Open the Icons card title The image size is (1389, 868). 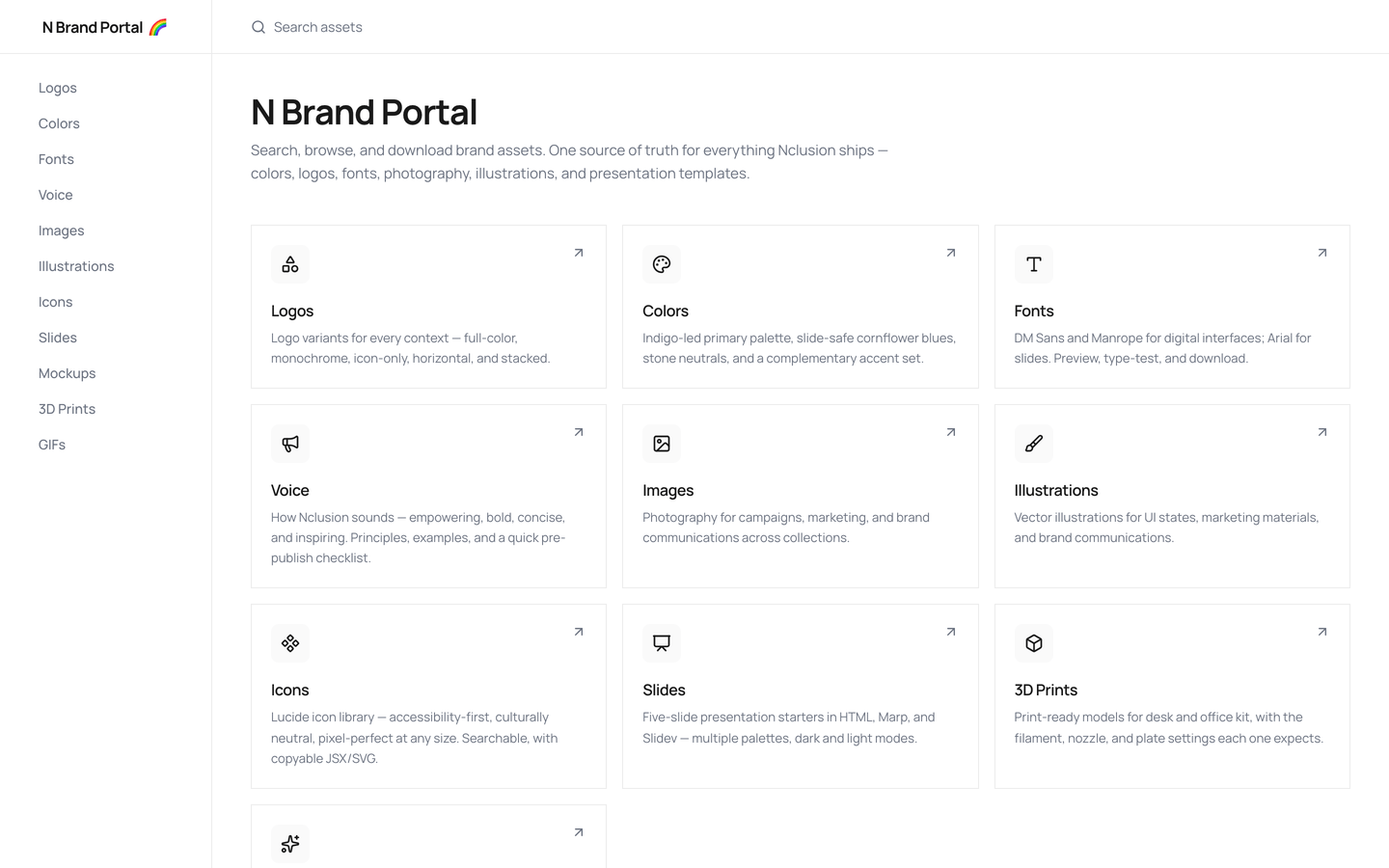[290, 690]
